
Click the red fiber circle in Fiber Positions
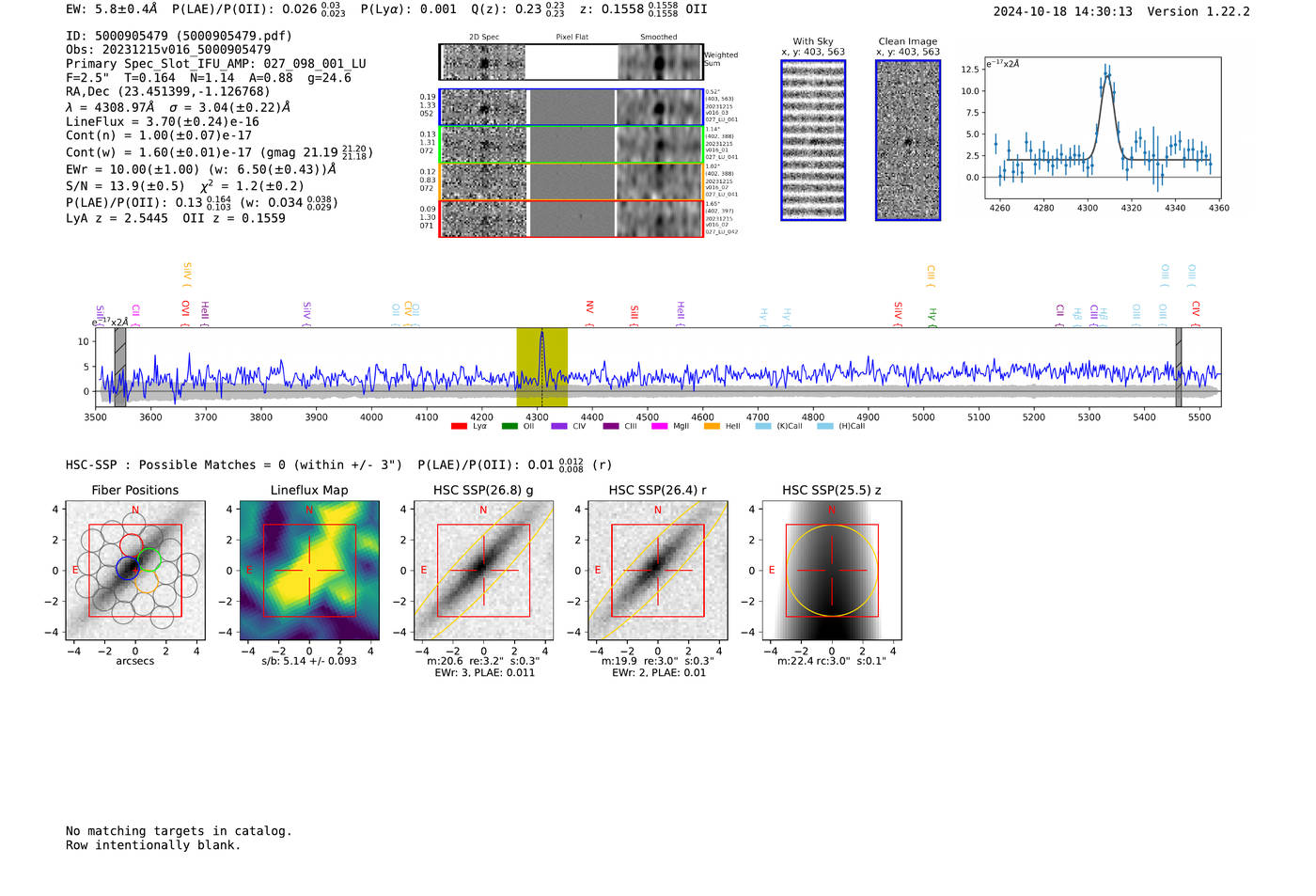point(132,546)
